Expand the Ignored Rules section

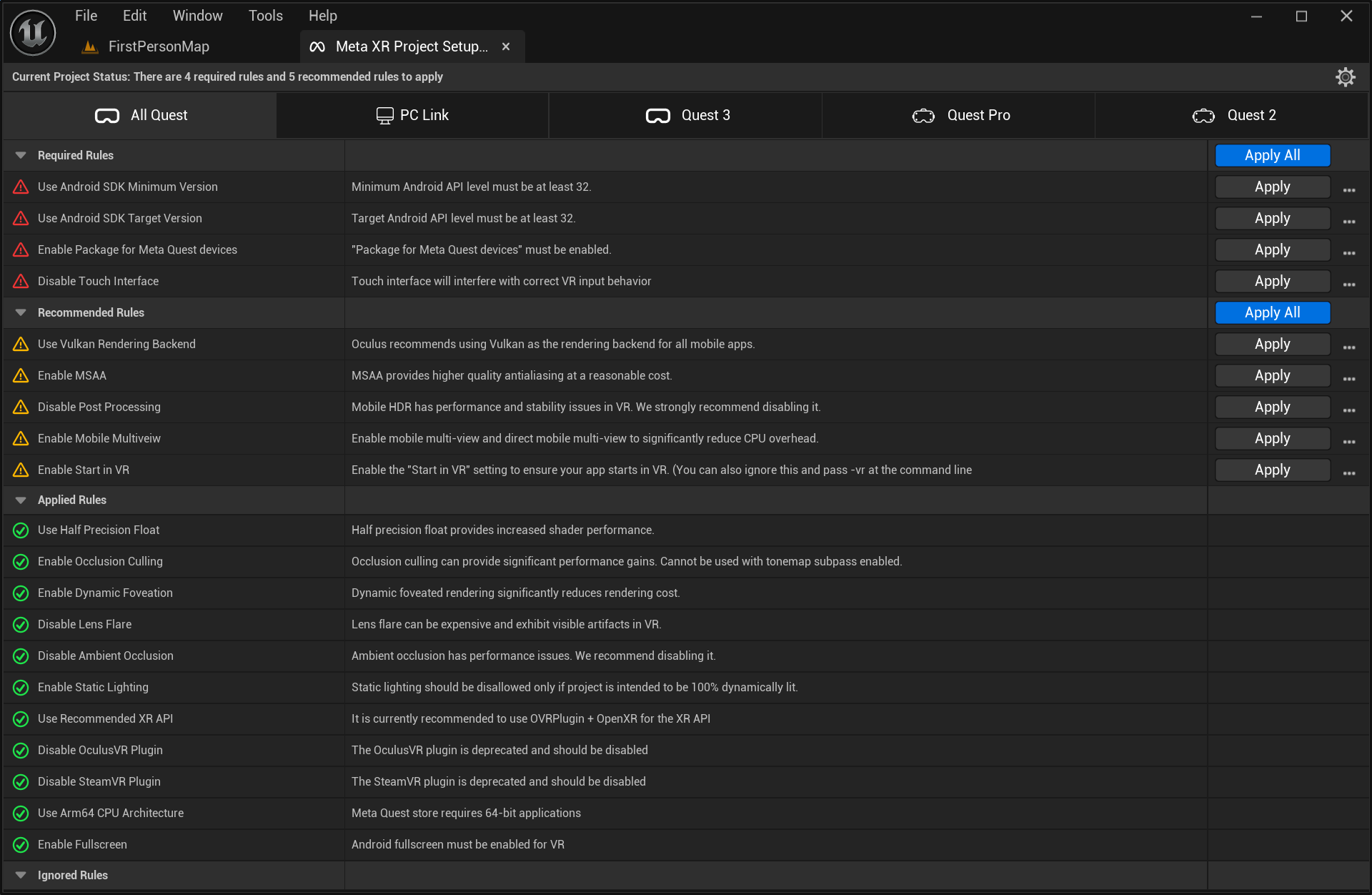(x=20, y=875)
